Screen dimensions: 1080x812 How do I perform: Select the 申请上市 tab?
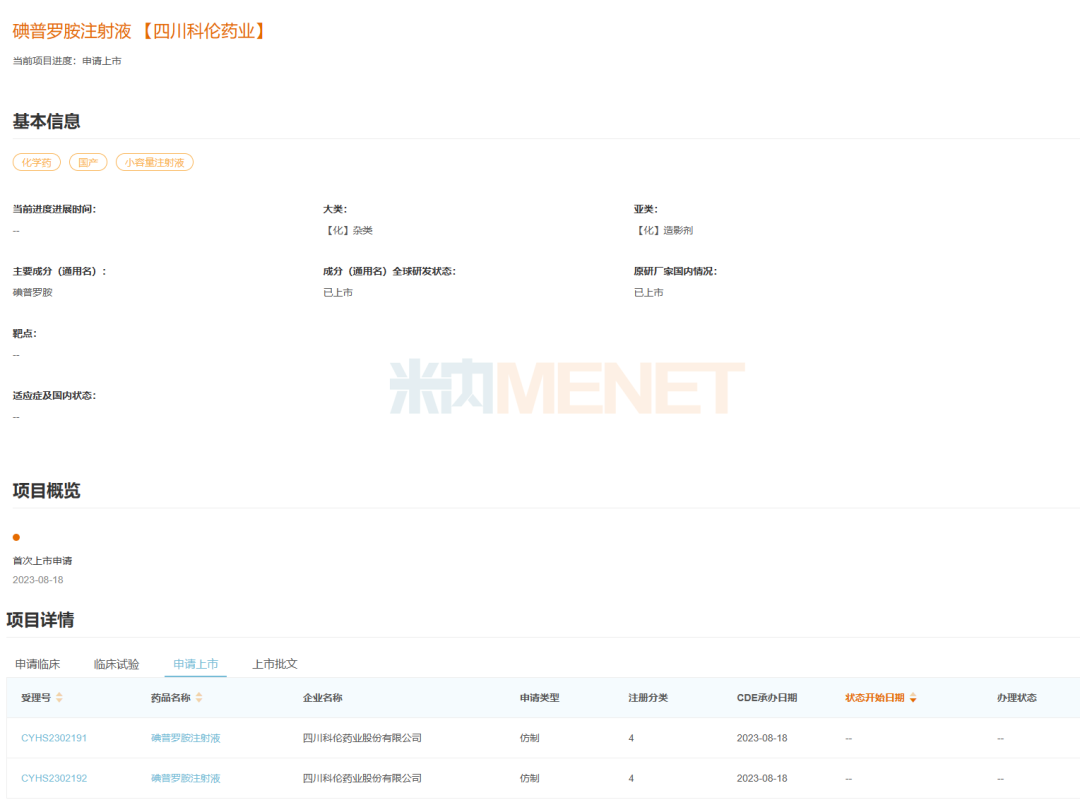click(x=196, y=664)
